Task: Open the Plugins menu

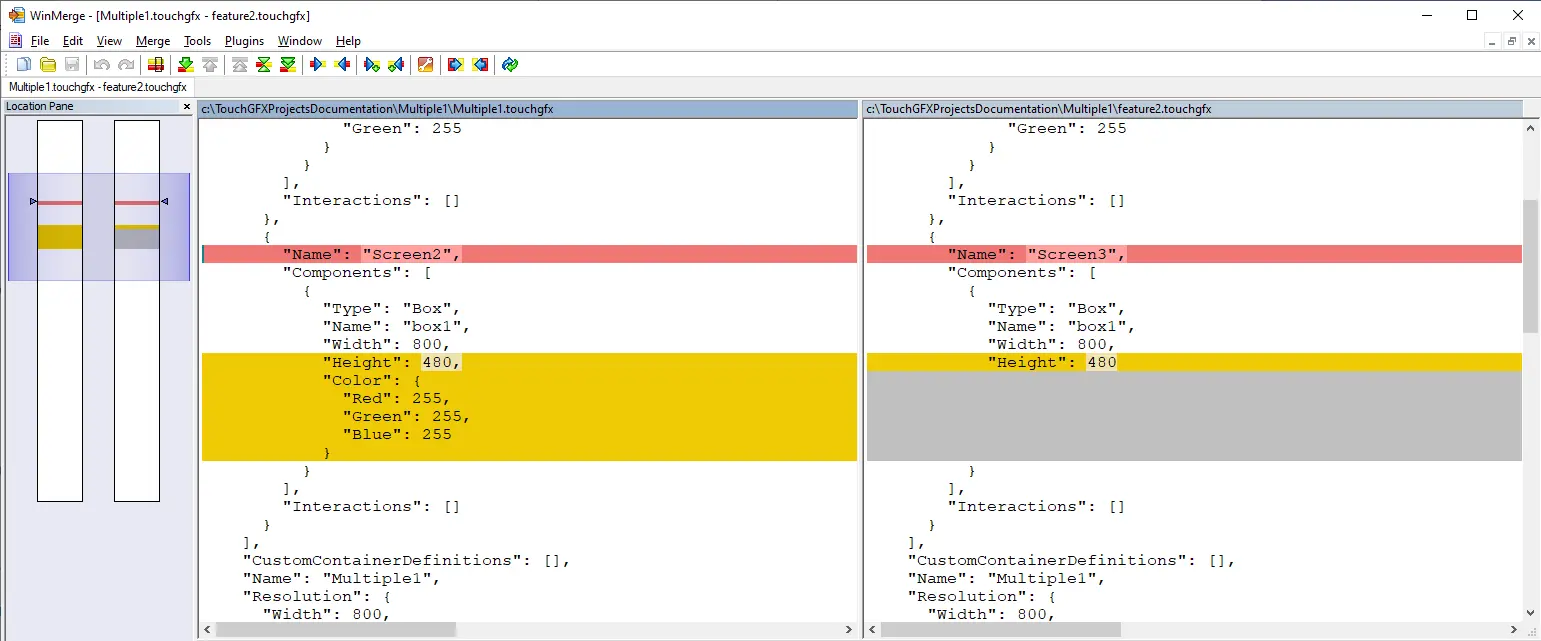Action: [244, 41]
